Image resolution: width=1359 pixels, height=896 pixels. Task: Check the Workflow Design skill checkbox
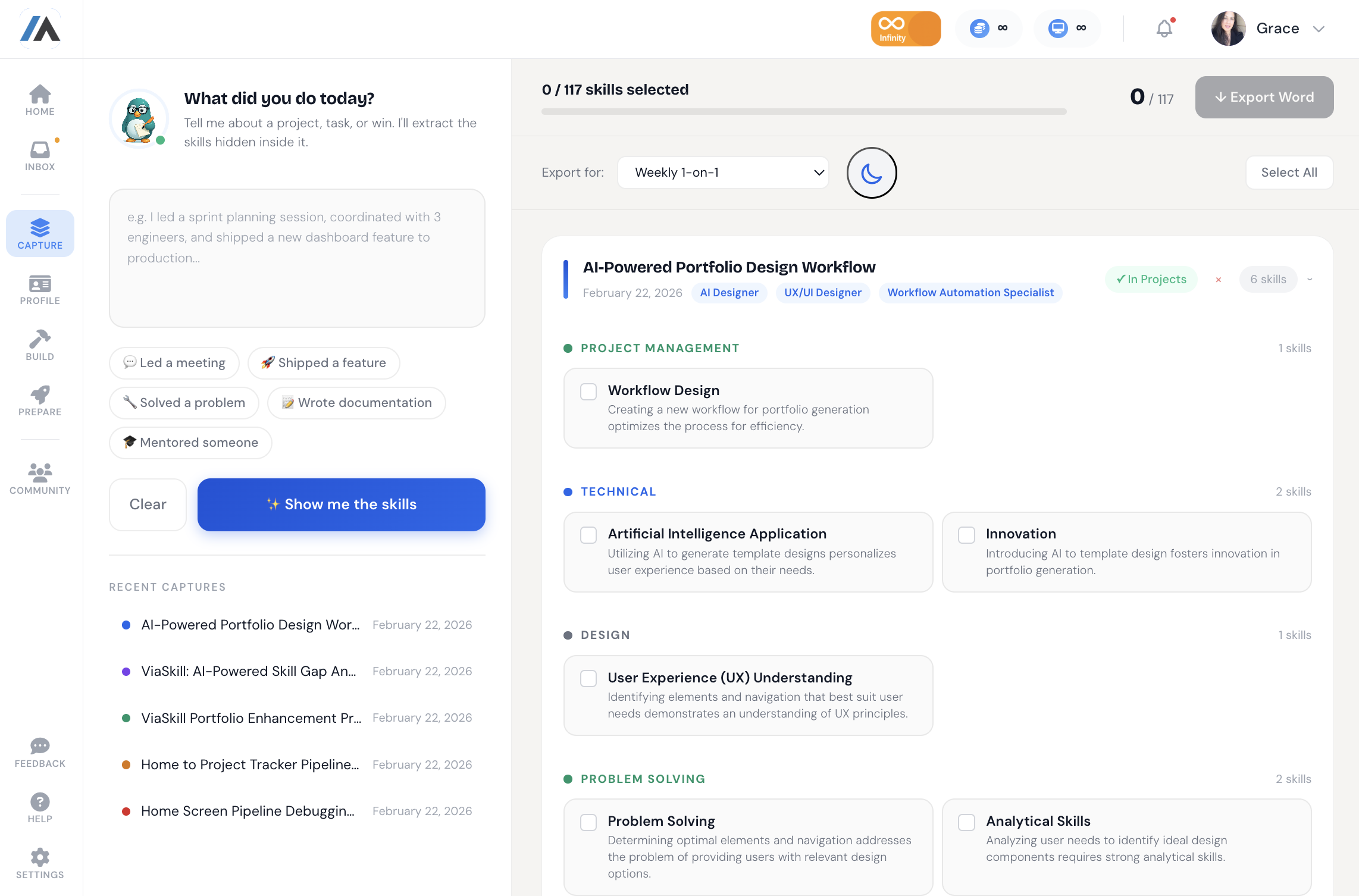pyautogui.click(x=588, y=391)
